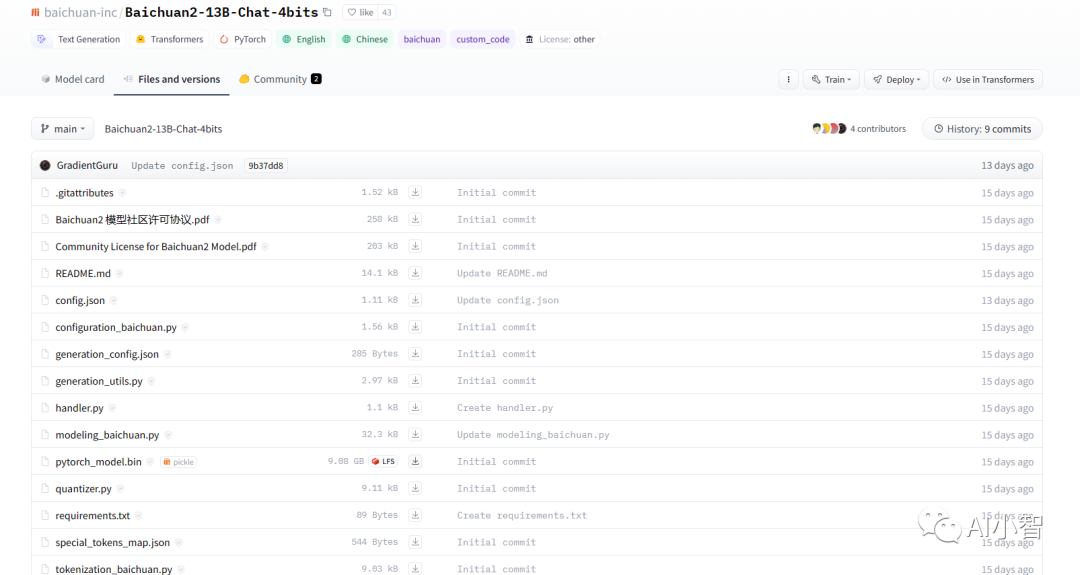Open the .gitattributes file
1080x575 pixels.
[x=84, y=193]
